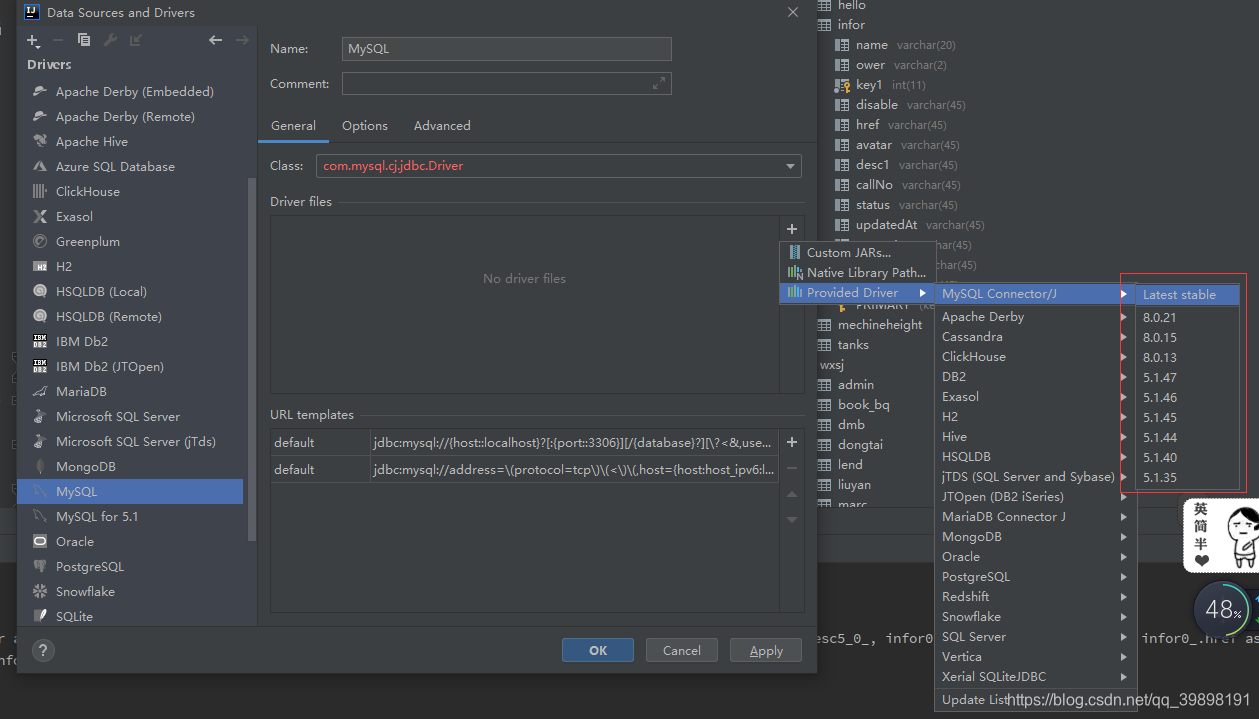Switch to the Options tab
This screenshot has width=1259, height=719.
[x=365, y=125]
